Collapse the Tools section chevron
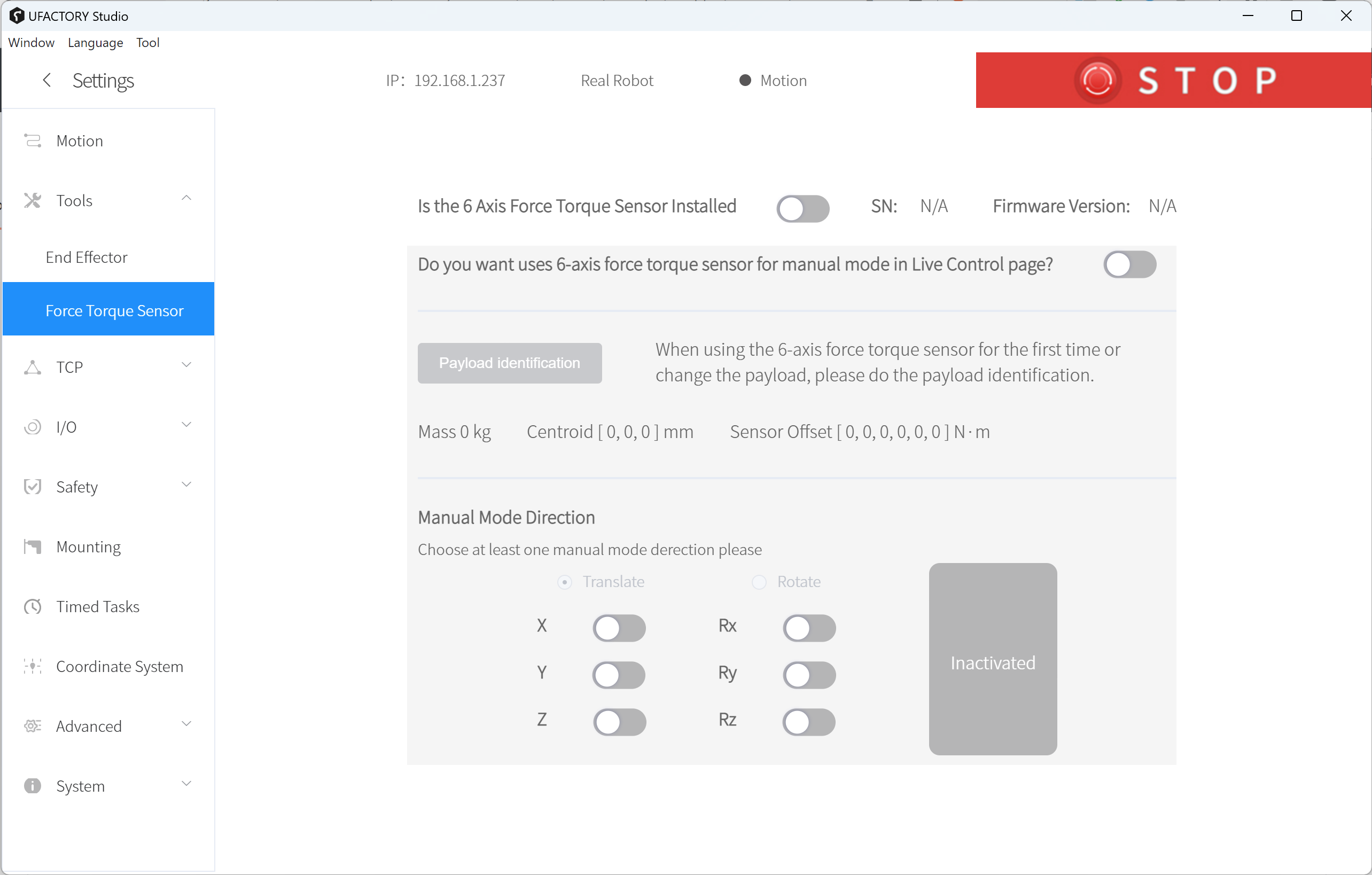 point(186,198)
